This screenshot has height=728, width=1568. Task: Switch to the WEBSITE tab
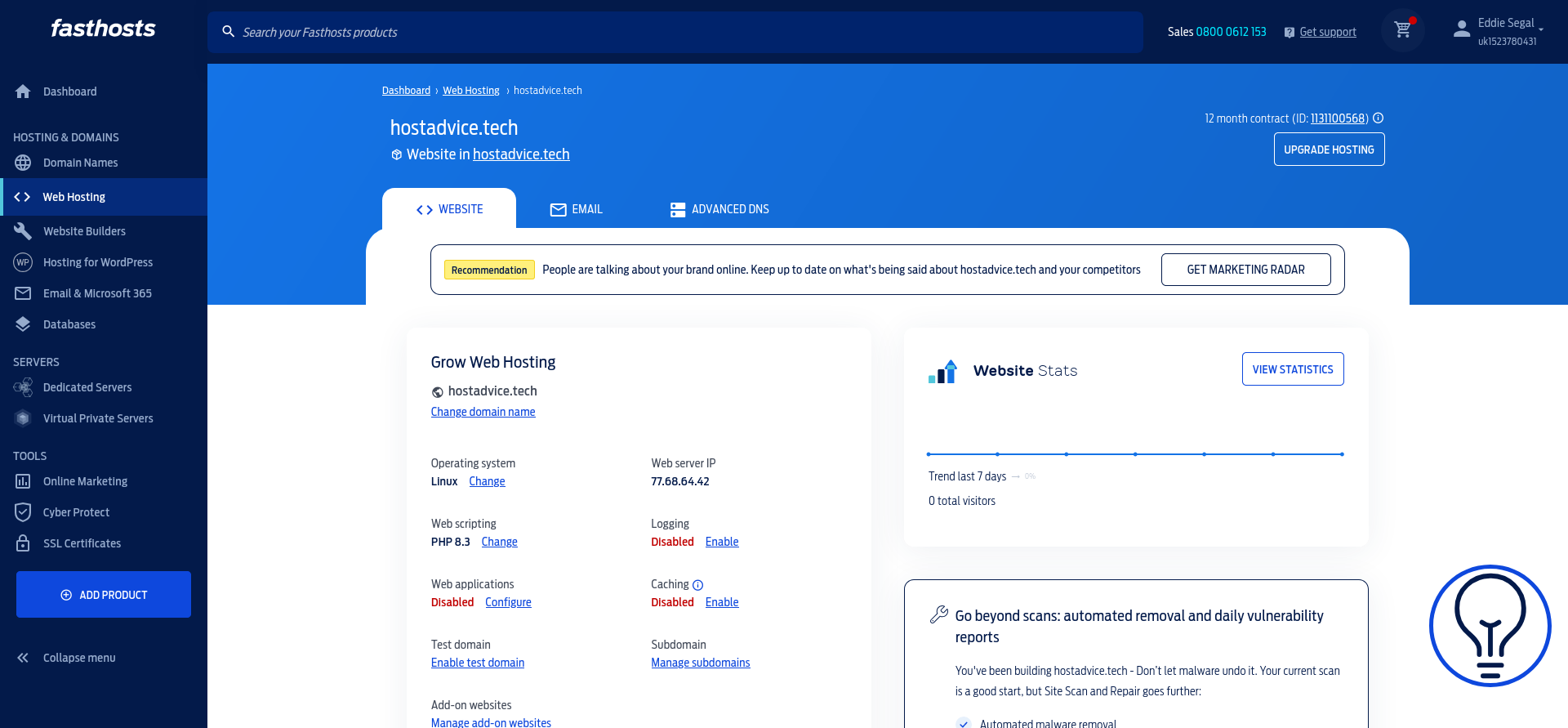449,209
